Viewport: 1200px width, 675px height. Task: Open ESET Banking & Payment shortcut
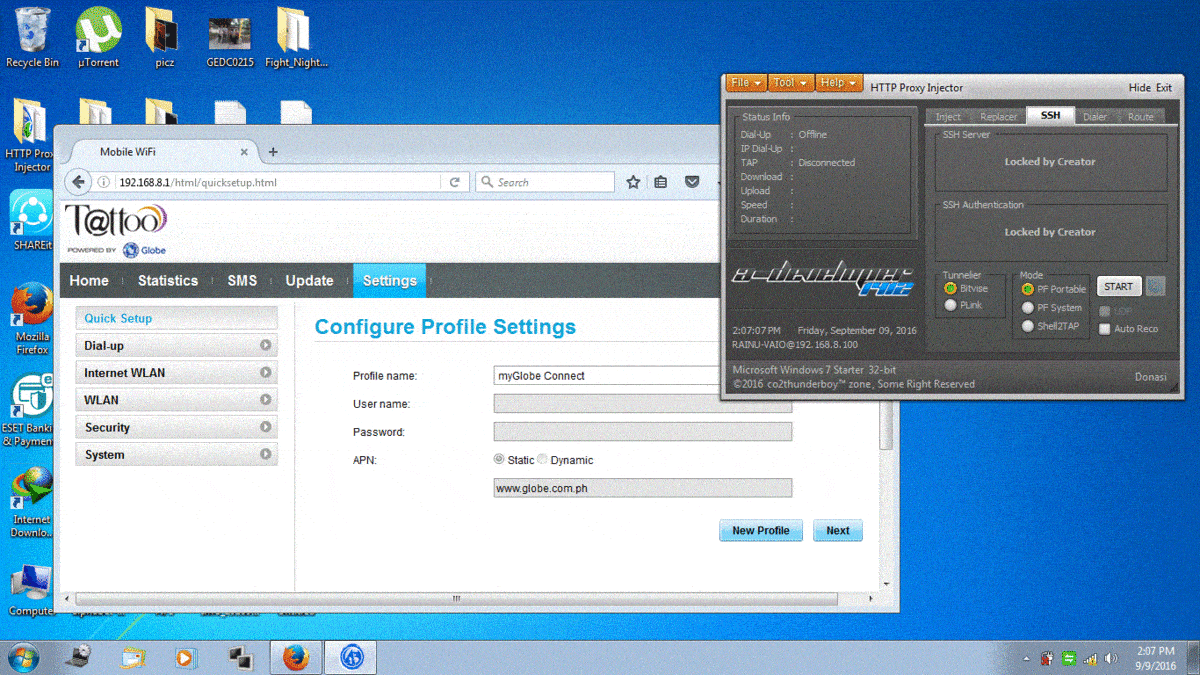[x=32, y=410]
